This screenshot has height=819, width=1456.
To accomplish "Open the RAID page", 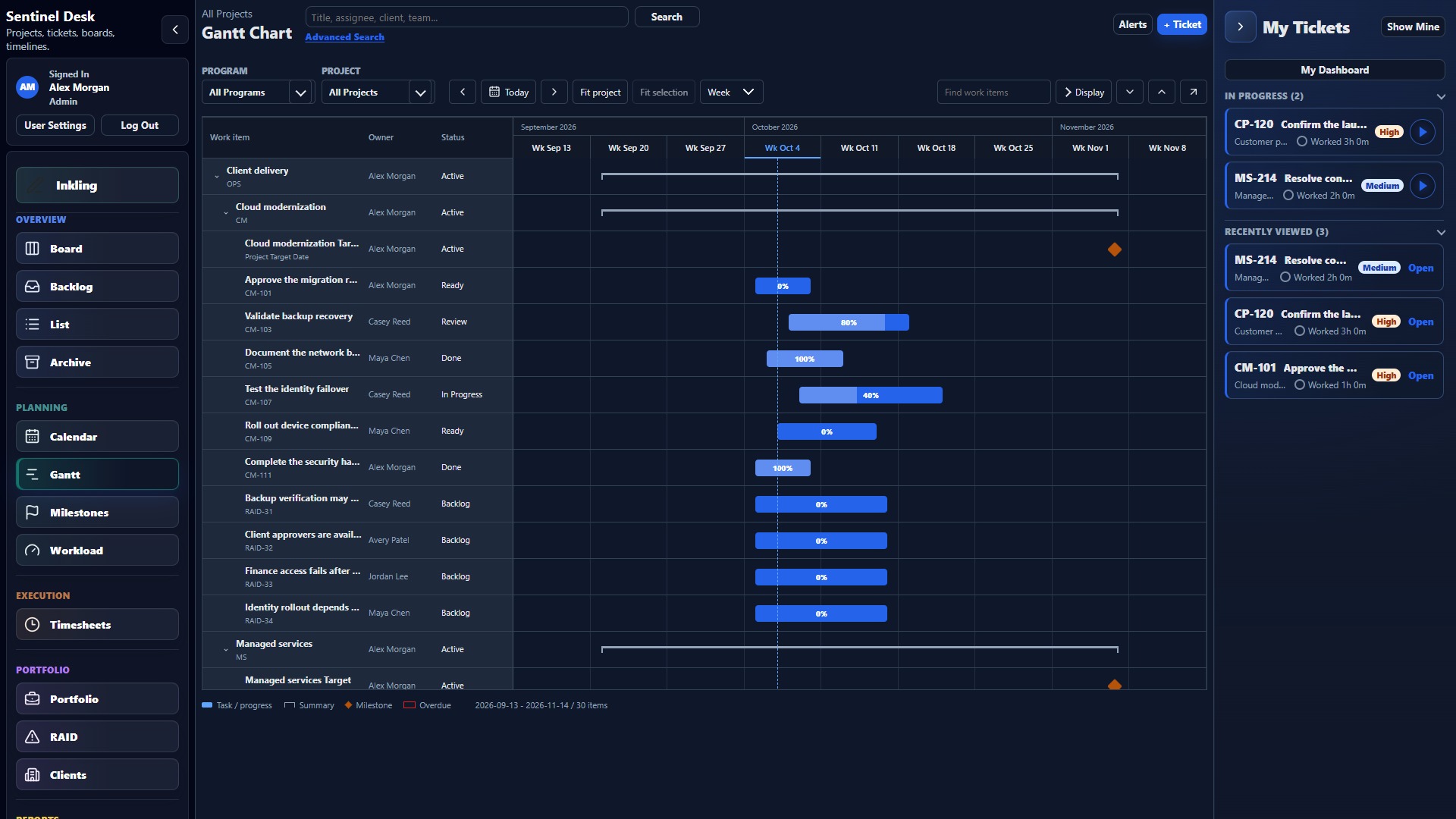I will point(97,737).
